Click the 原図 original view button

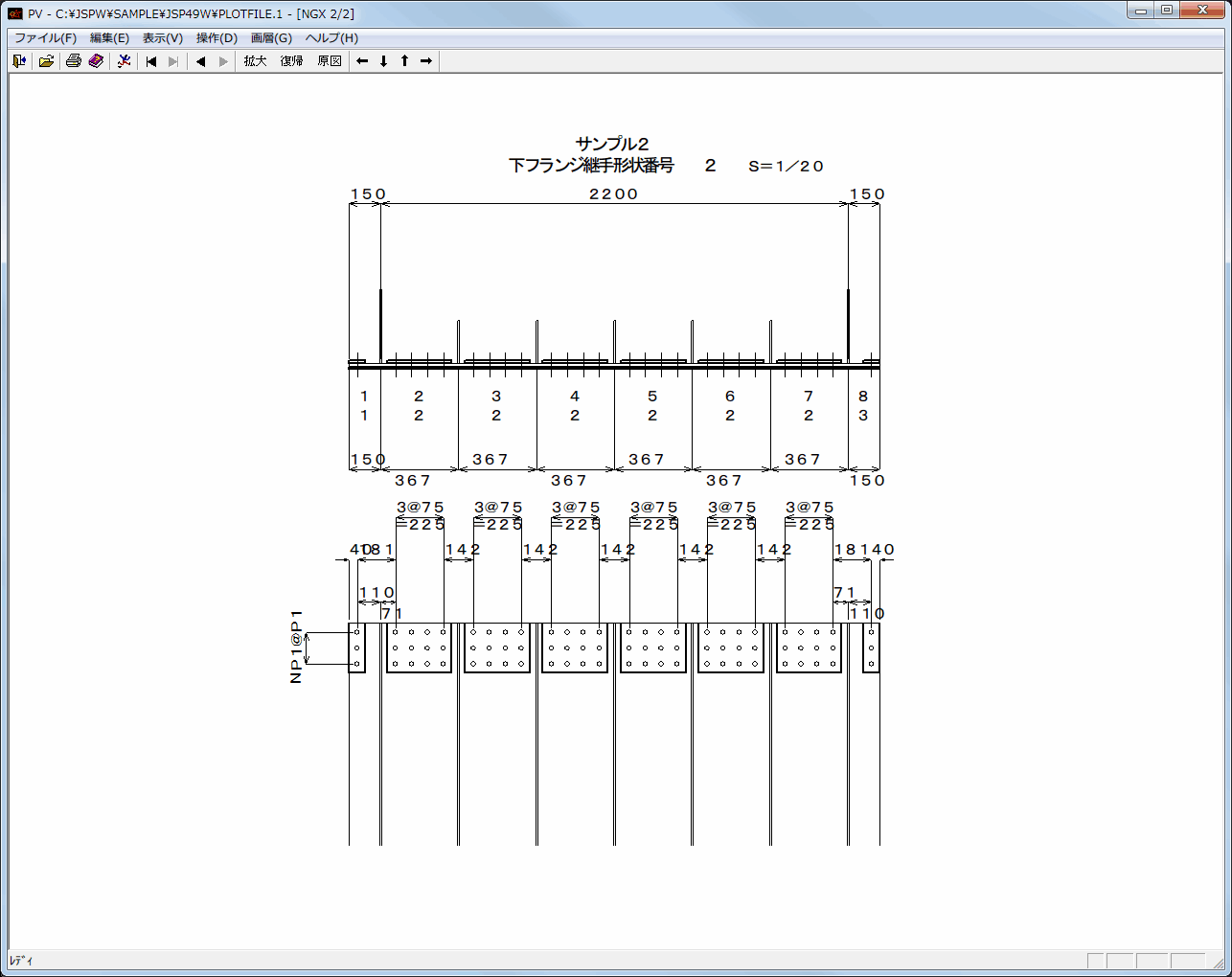[330, 61]
